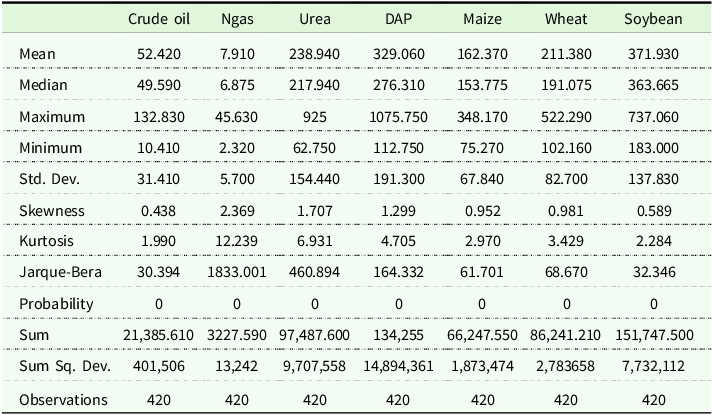
Task: Select the Std. Dev. row label
Action: click(48, 178)
